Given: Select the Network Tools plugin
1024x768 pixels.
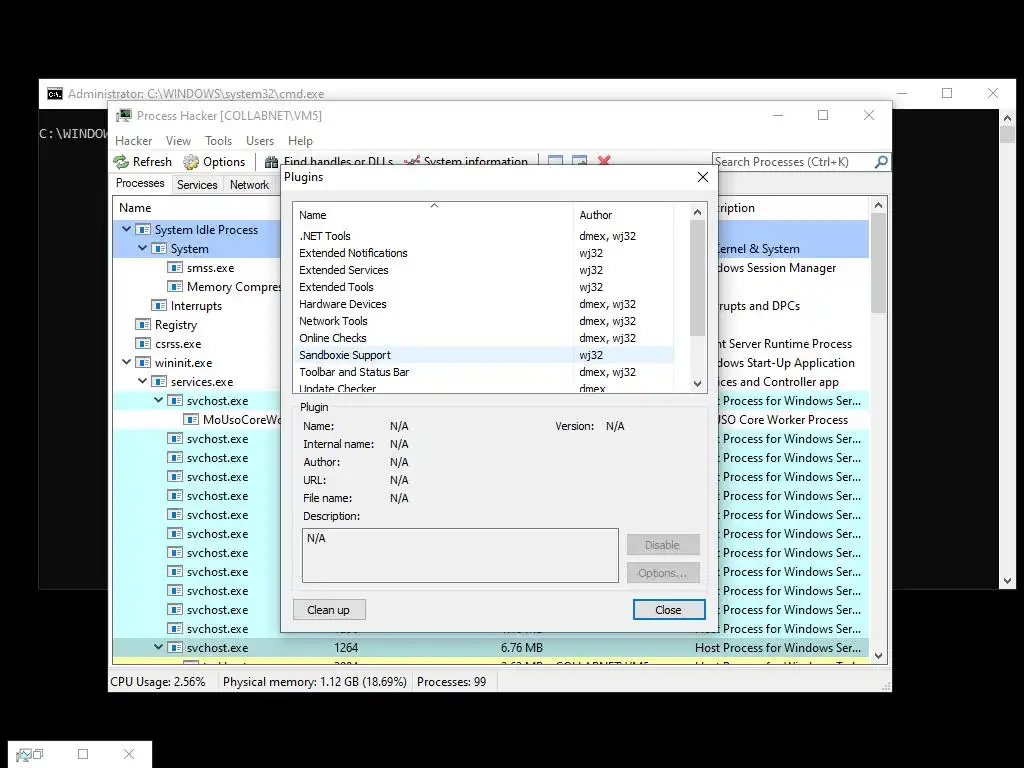Looking at the screenshot, I should click(x=483, y=321).
